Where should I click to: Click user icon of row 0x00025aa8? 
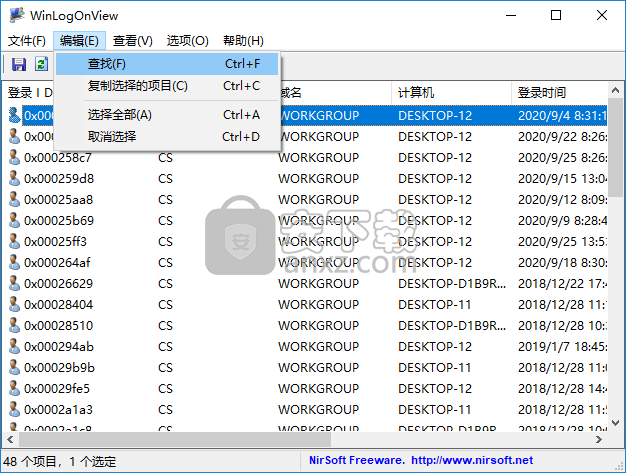tap(14, 200)
